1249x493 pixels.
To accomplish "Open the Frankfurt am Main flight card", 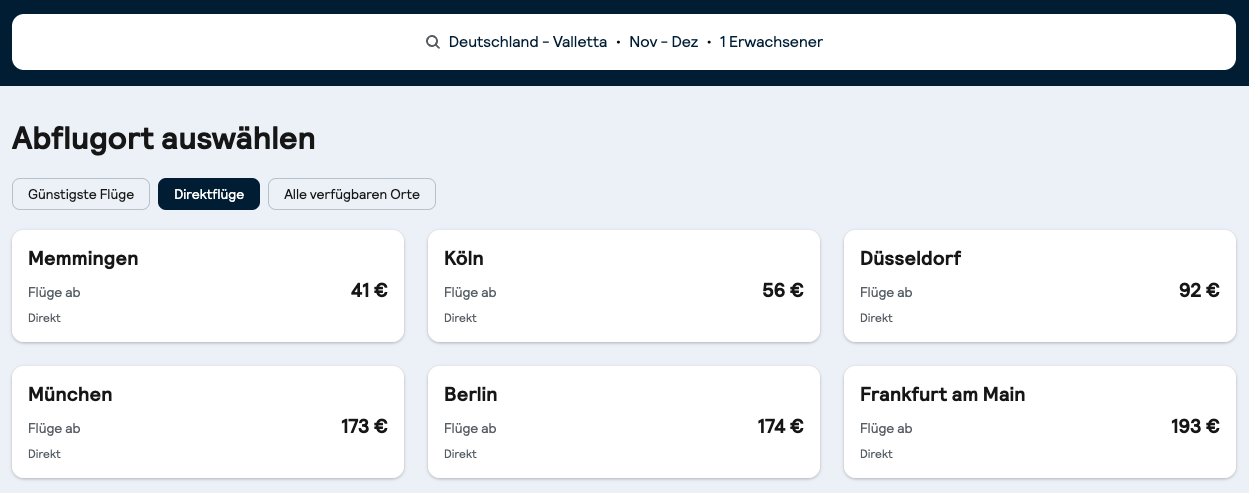I will (x=1039, y=422).
